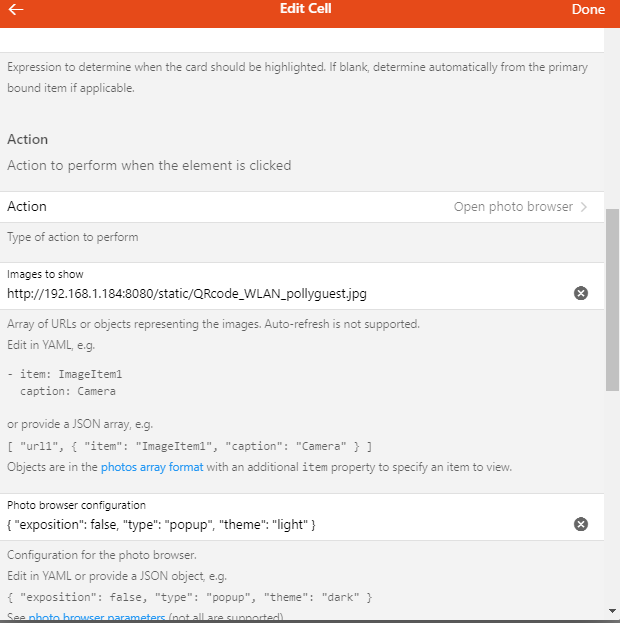Image resolution: width=620 pixels, height=623 pixels.
Task: Click the "Images to show" field label
Action: [45, 274]
